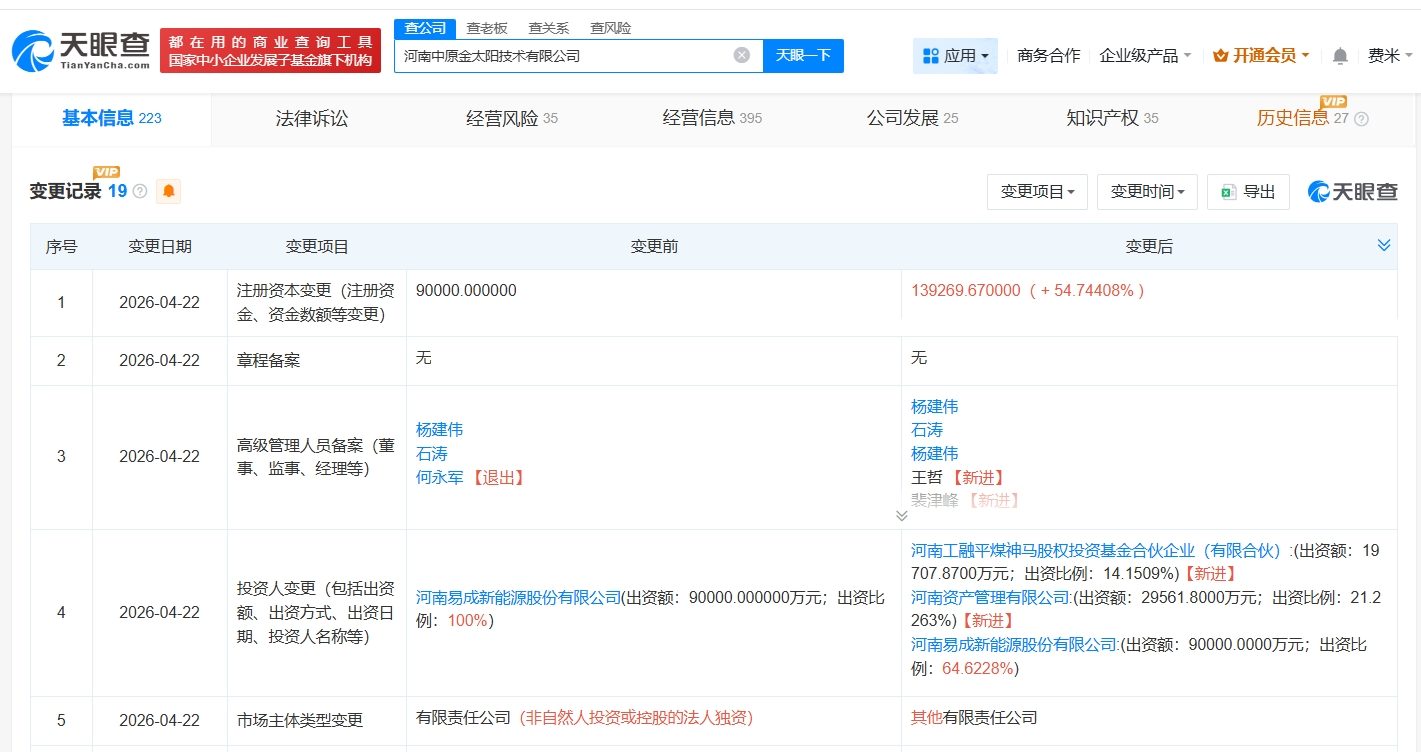Open 何永军 profile link
This screenshot has height=752, width=1421.
pyautogui.click(x=439, y=478)
